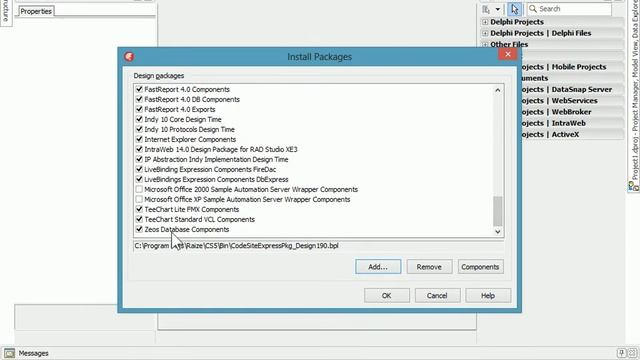Toggle TeeChart Lite FMX Components checkbox
640x360 pixels.
pos(139,209)
